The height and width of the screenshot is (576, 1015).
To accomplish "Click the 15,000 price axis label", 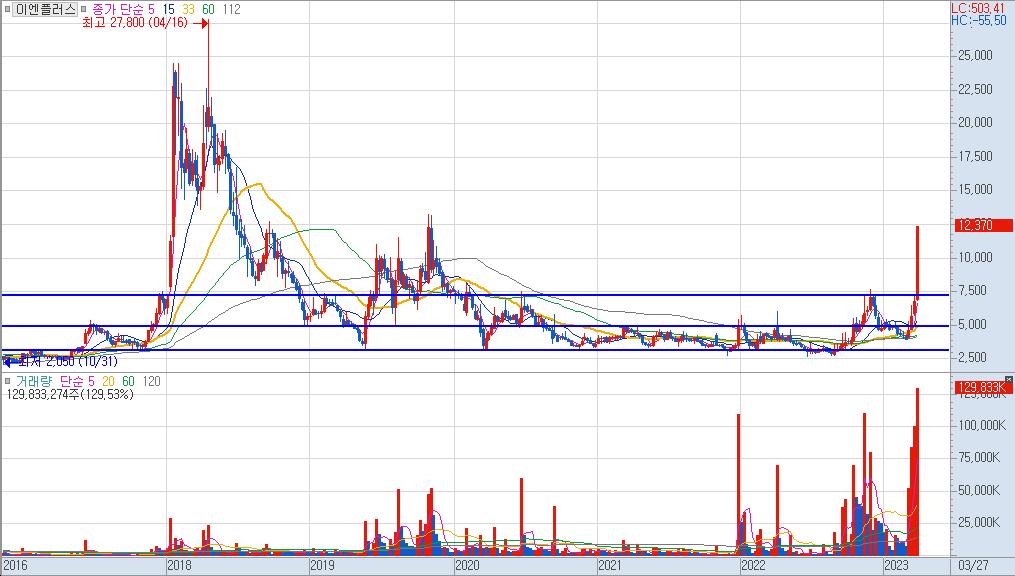I will pyautogui.click(x=976, y=189).
